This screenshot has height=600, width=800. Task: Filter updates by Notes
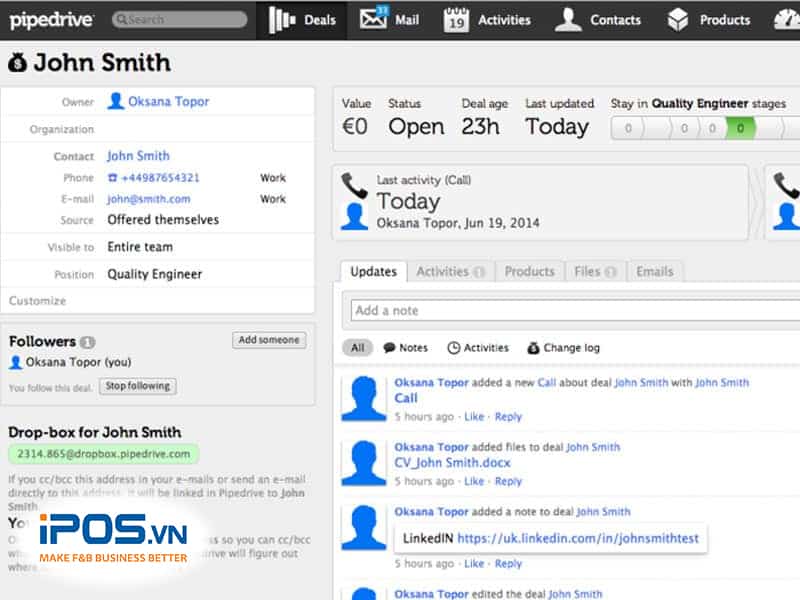(x=404, y=348)
